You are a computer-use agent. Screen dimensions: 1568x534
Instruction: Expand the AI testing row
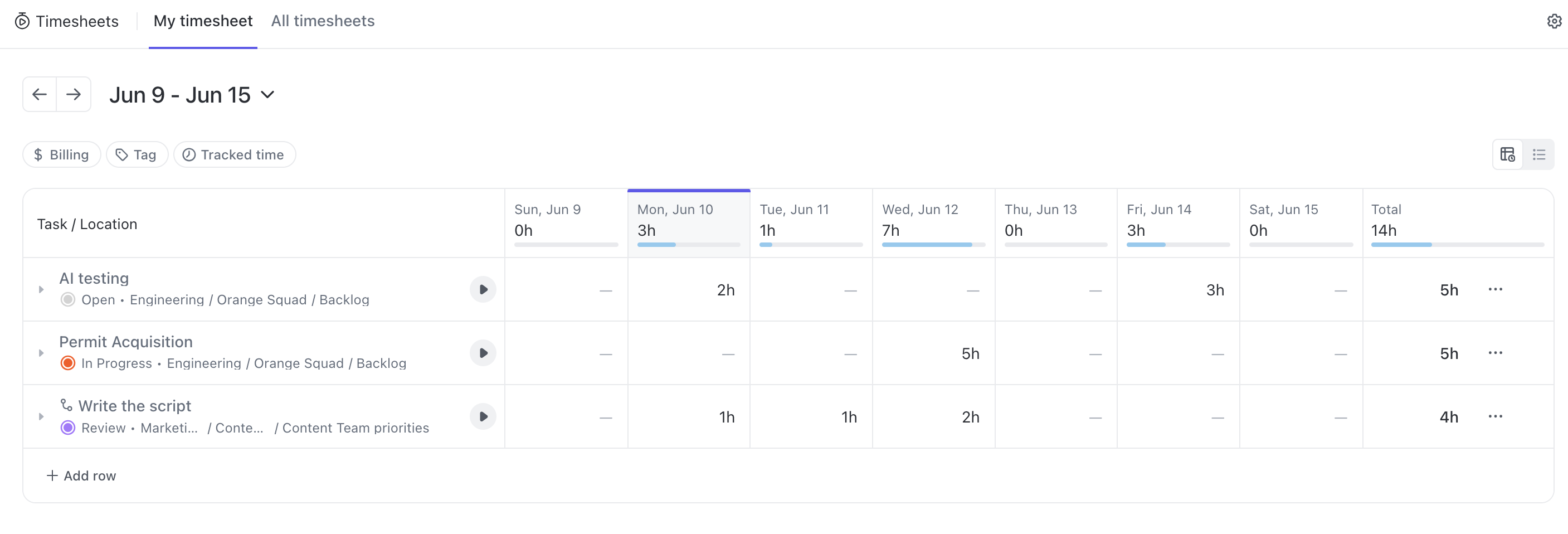(41, 290)
